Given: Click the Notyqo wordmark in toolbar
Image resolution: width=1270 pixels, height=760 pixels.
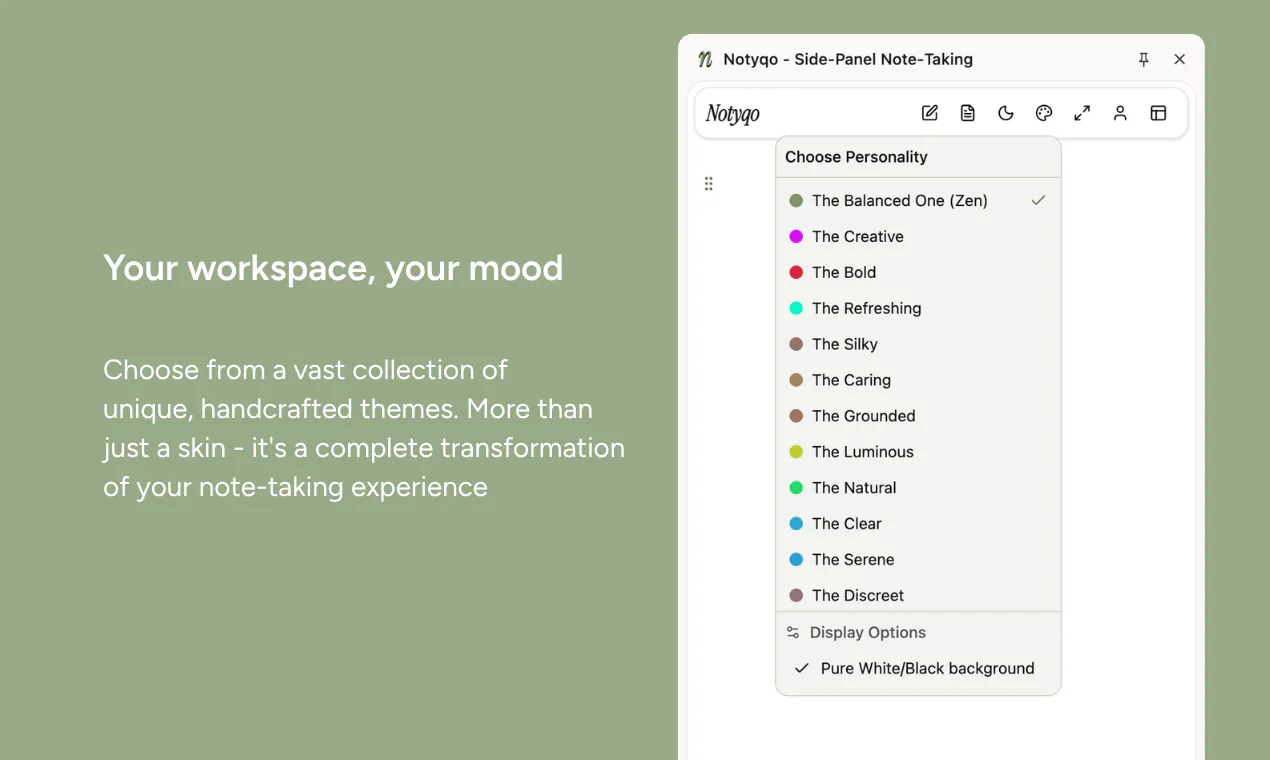Looking at the screenshot, I should click(x=733, y=114).
